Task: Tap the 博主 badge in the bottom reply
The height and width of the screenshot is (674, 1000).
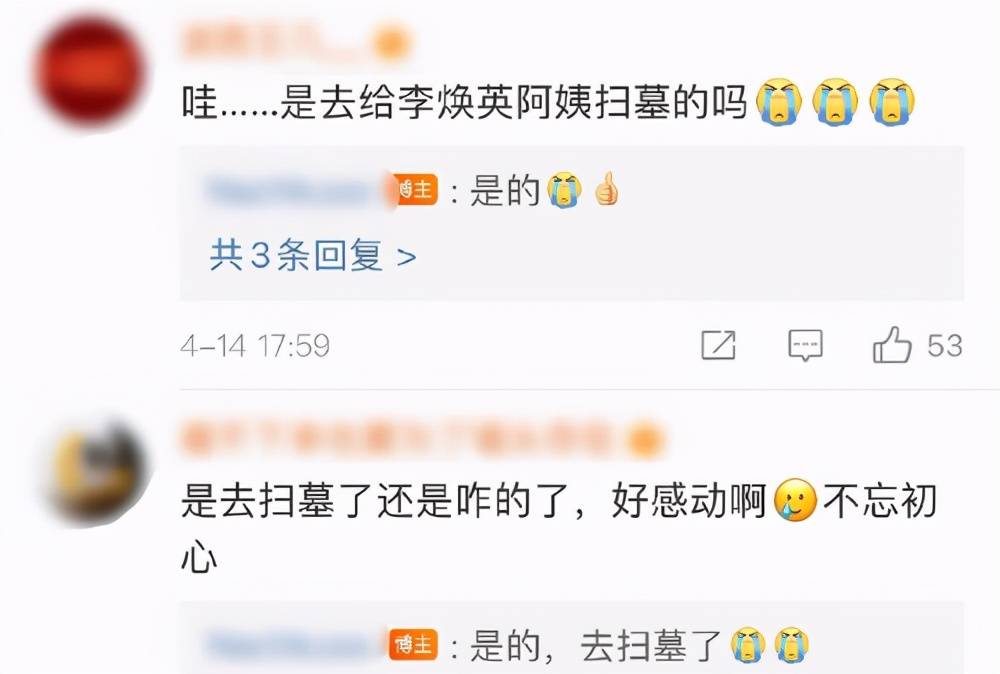Action: point(414,645)
